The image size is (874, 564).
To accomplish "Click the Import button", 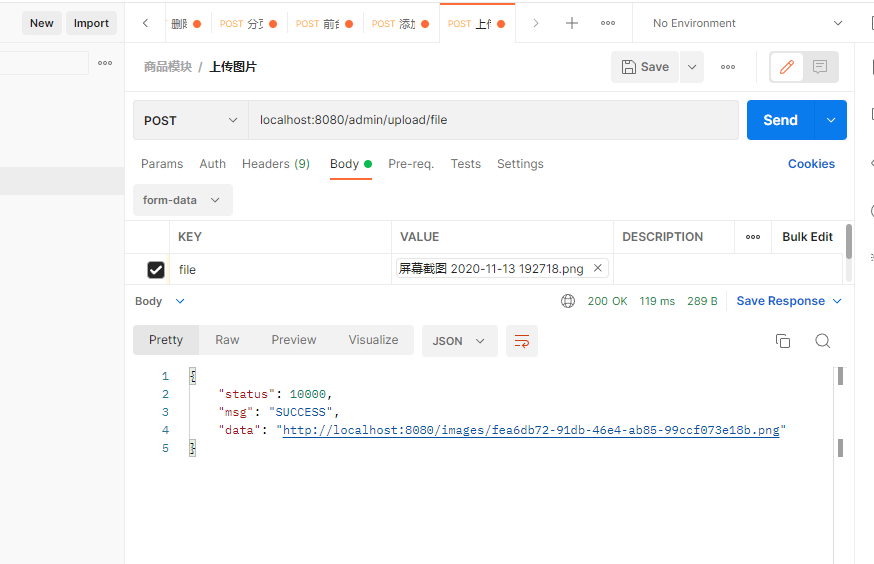I will tap(91, 23).
